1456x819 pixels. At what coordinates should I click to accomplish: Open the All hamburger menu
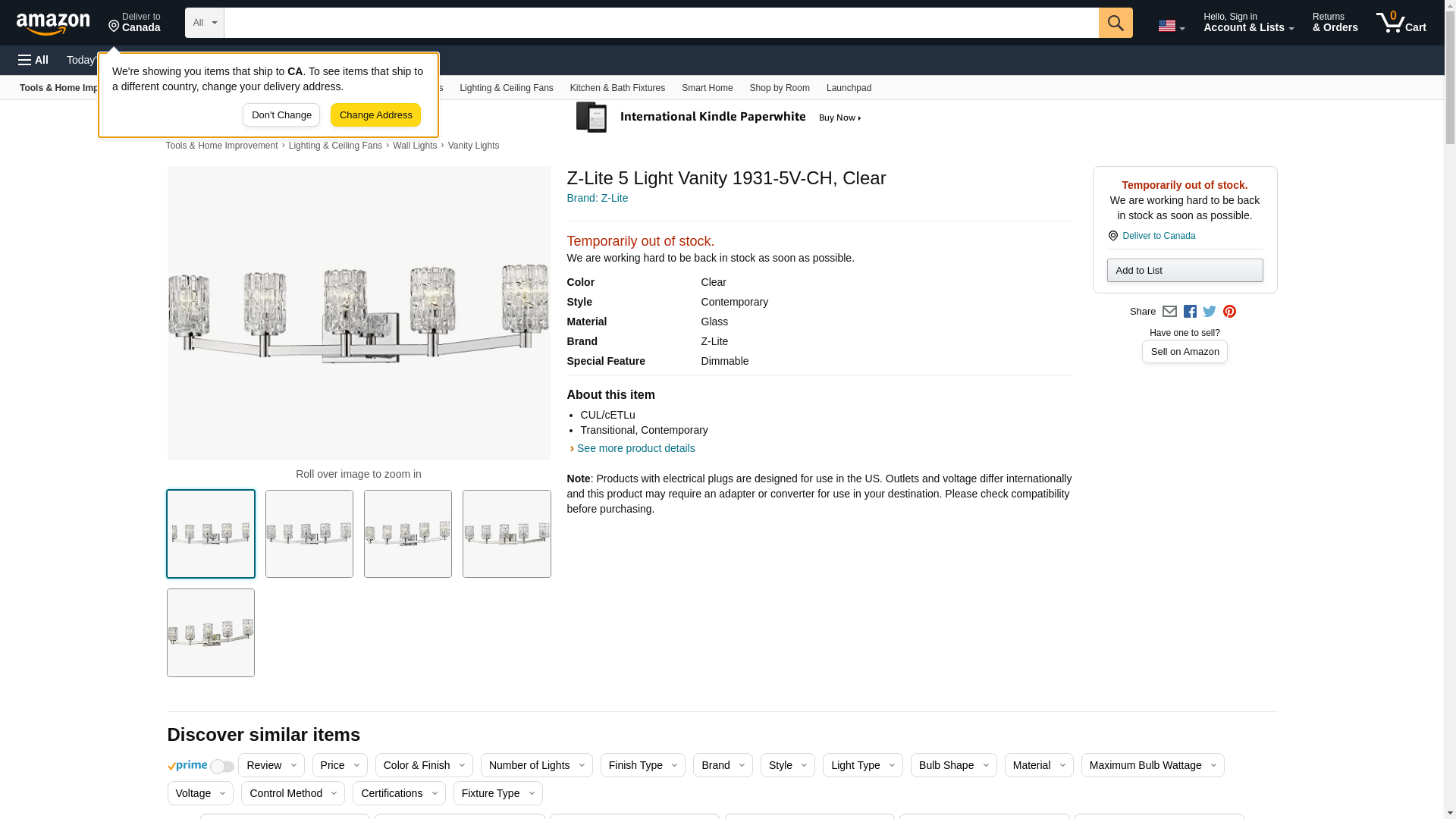[33, 60]
